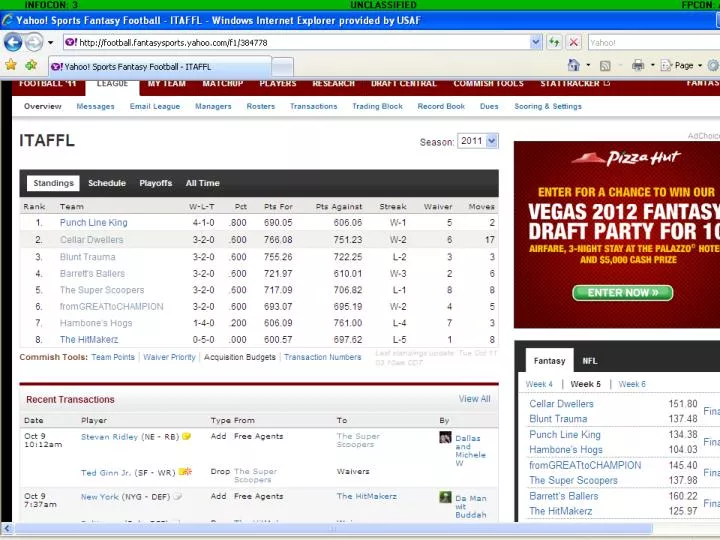Image resolution: width=720 pixels, height=540 pixels.
Task: Open the Messages sub-navigation link
Action: [x=96, y=107]
